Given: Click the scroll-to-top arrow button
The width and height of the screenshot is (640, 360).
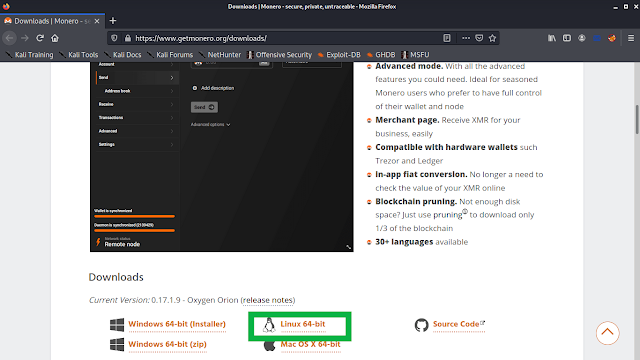Looking at the screenshot, I should [x=607, y=333].
